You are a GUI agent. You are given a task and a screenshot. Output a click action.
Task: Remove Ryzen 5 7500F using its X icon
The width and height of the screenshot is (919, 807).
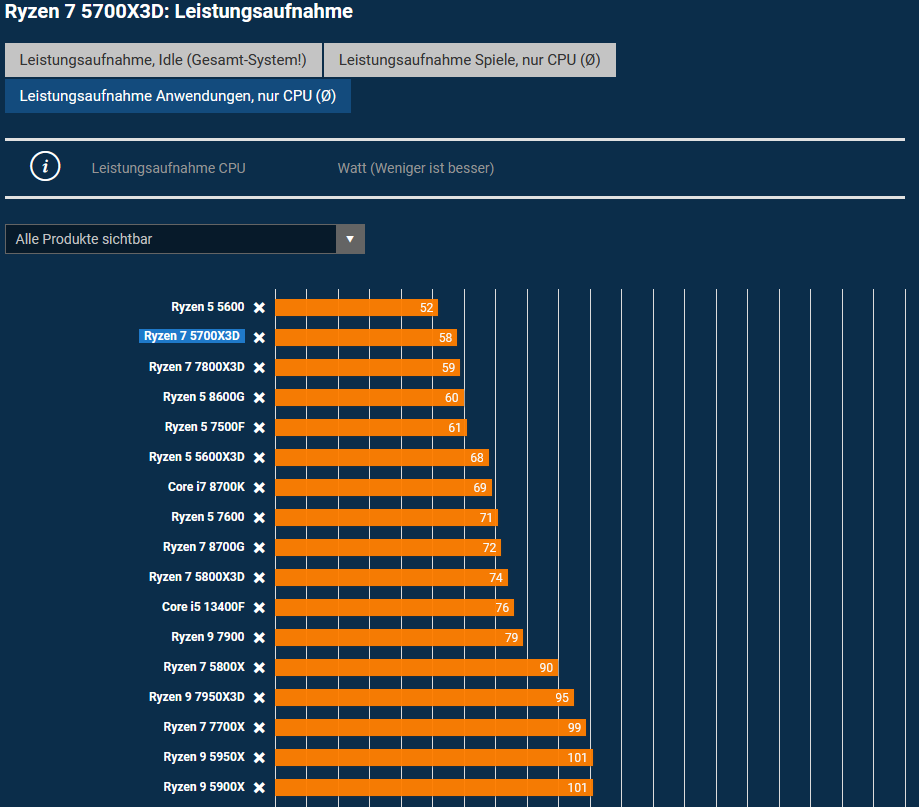coord(259,427)
